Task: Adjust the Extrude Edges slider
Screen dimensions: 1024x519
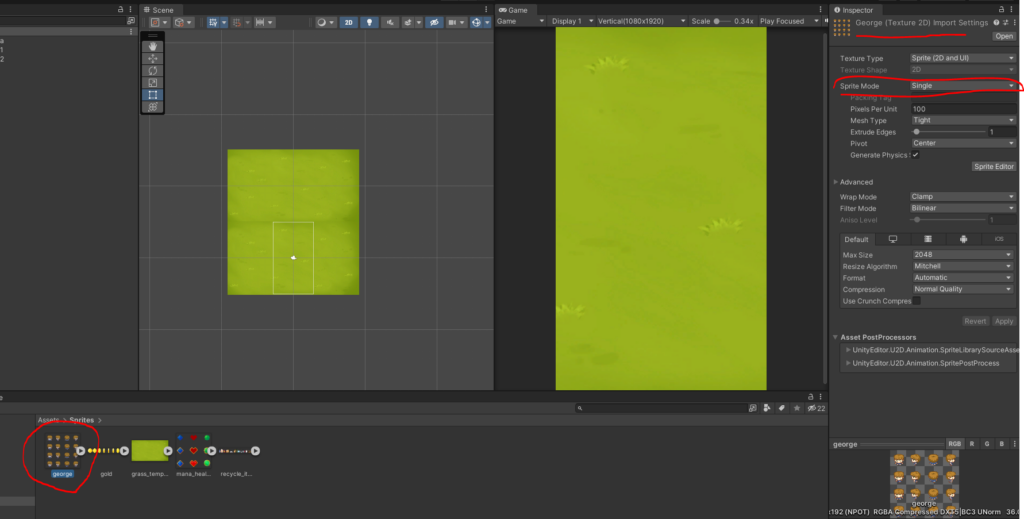Action: [x=917, y=132]
